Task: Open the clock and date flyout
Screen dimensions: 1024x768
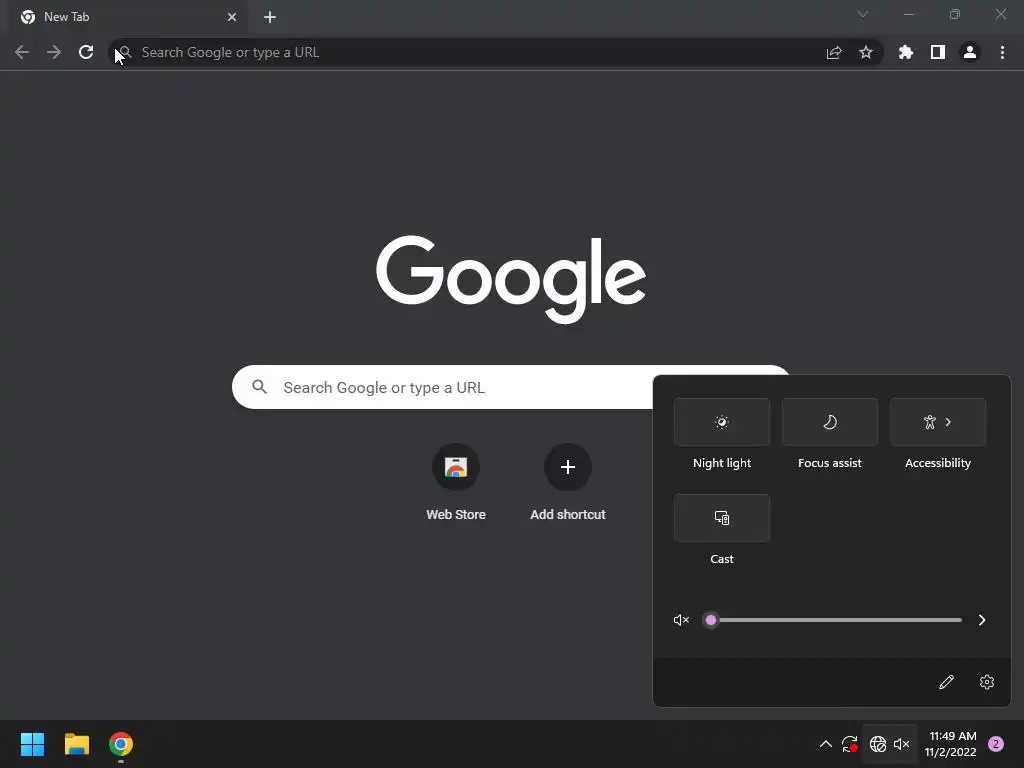Action: tap(951, 744)
